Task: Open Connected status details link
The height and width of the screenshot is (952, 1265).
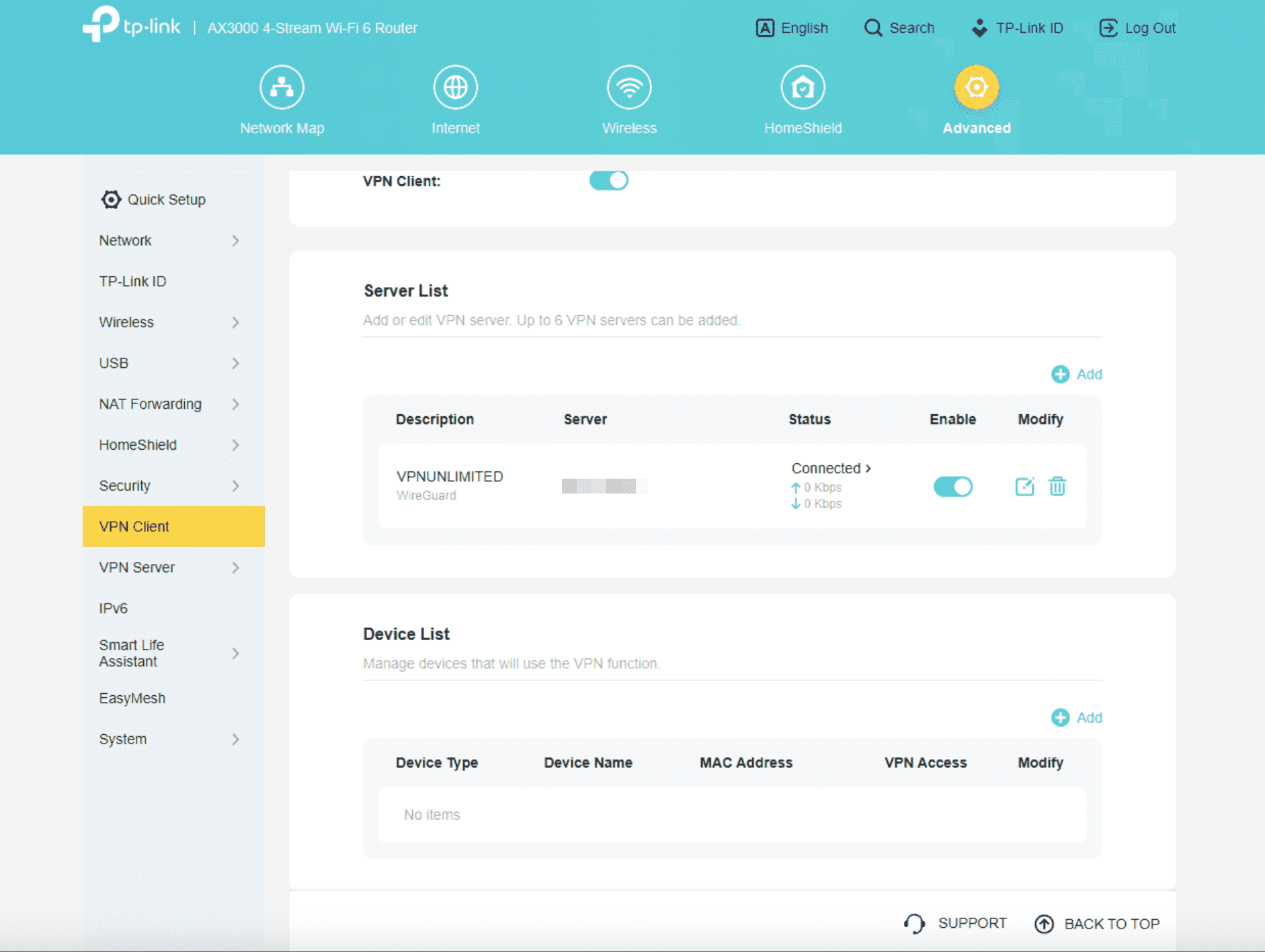Action: point(831,468)
